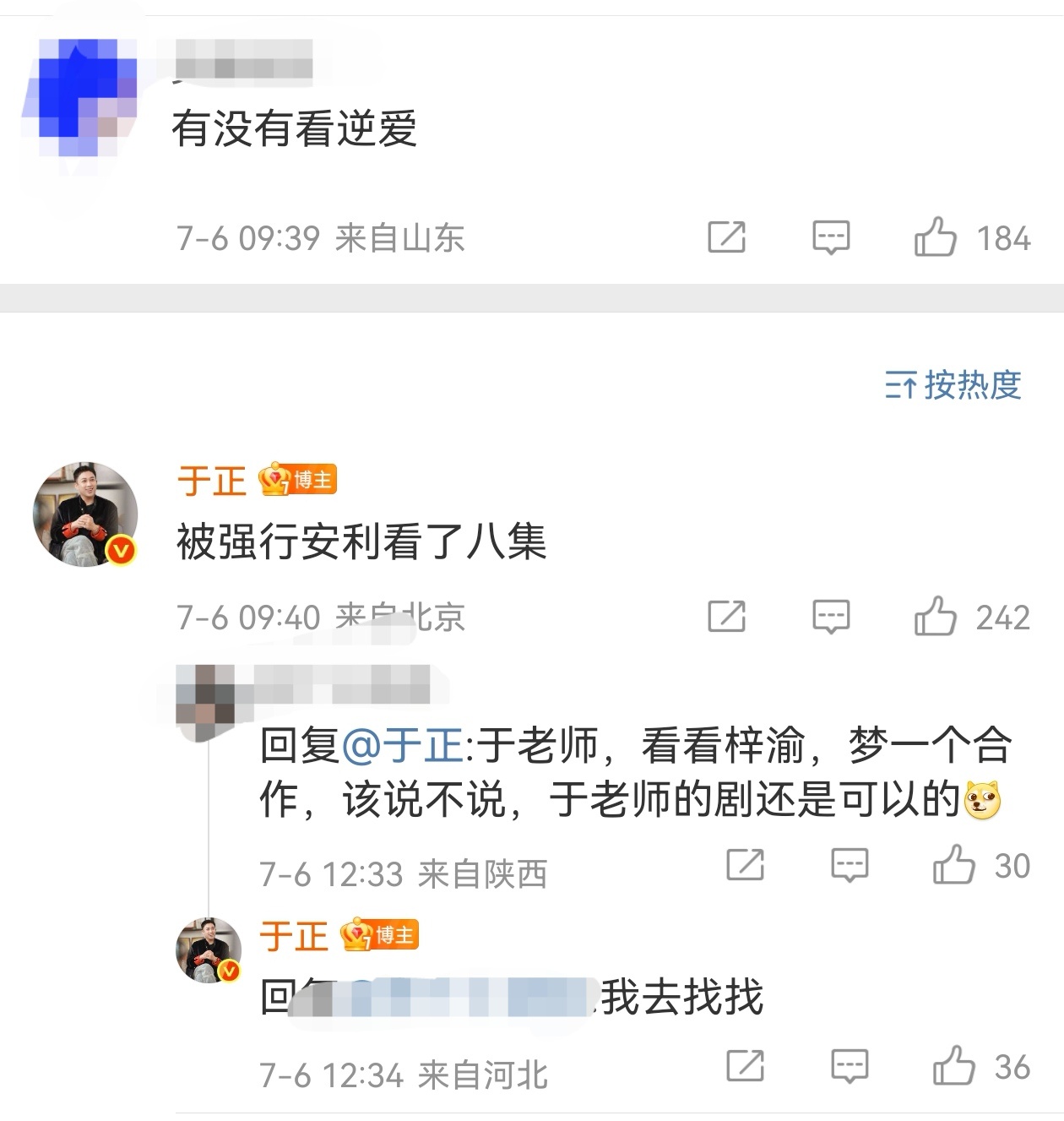Image resolution: width=1064 pixels, height=1121 pixels.
Task: Open 于正's profile from top reply name
Action: click(x=211, y=481)
